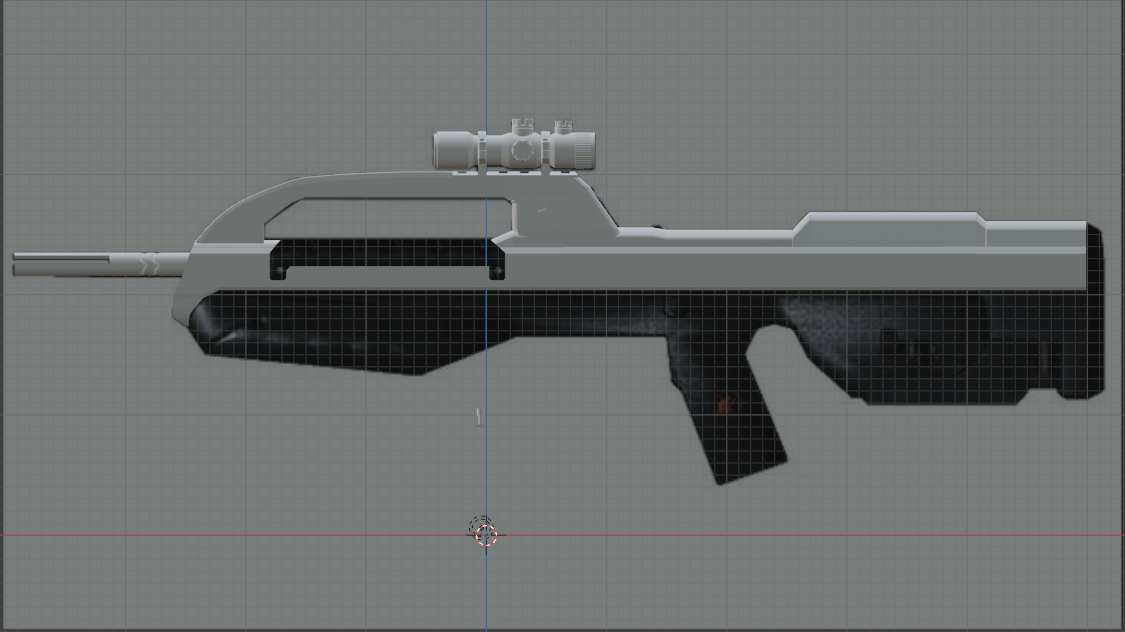Select the rifle barrel near the muzzle
This screenshot has height=632, width=1125.
click(100, 264)
